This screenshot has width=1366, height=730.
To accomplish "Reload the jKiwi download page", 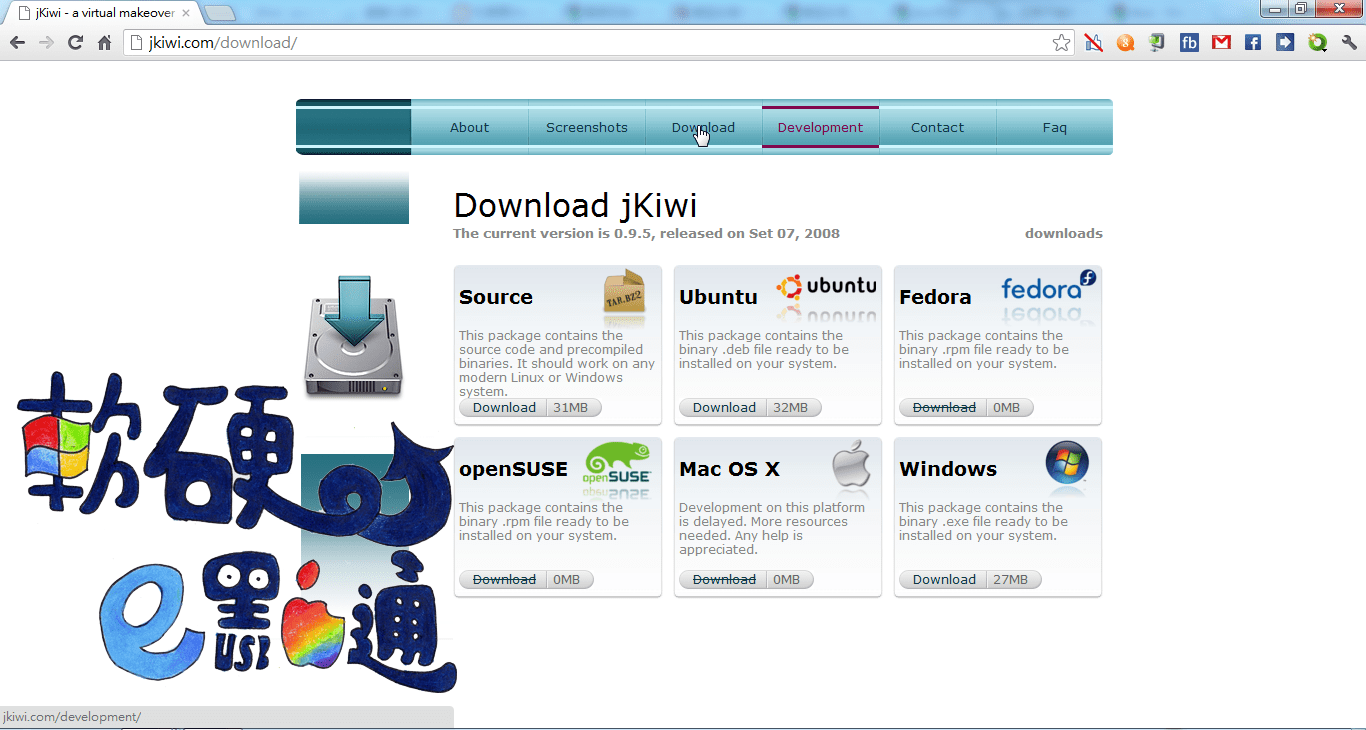I will pos(75,43).
